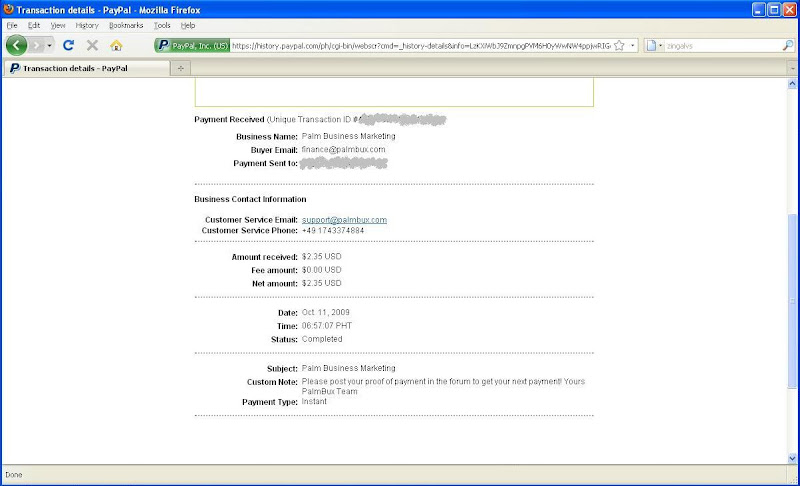Open the Edit menu
The image size is (800, 486).
(x=34, y=25)
